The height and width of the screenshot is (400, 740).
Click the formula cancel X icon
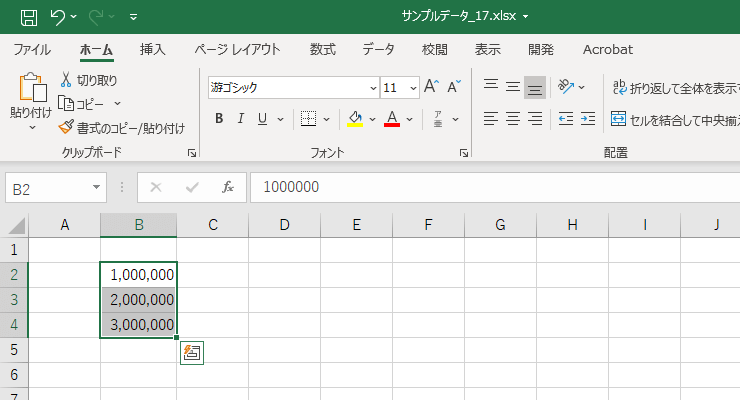(x=156, y=188)
